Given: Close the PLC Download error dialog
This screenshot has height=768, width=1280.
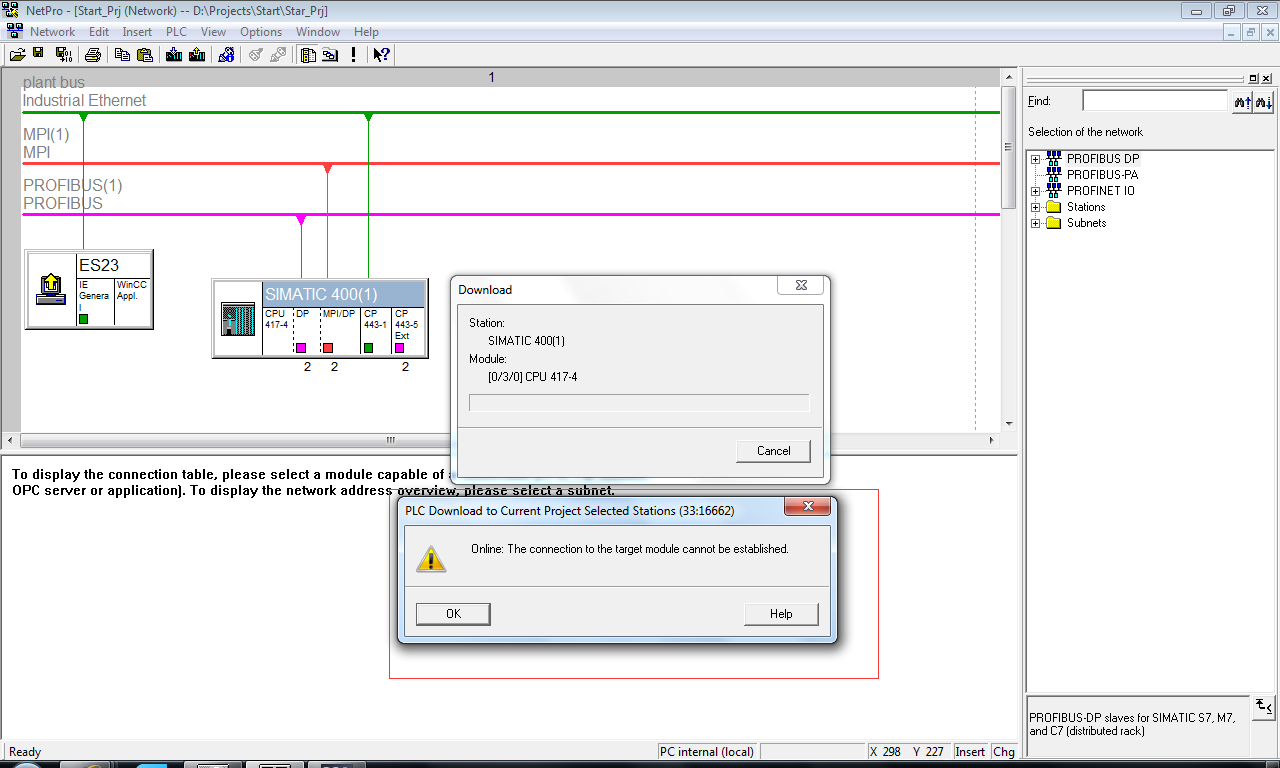Looking at the screenshot, I should 806,507.
